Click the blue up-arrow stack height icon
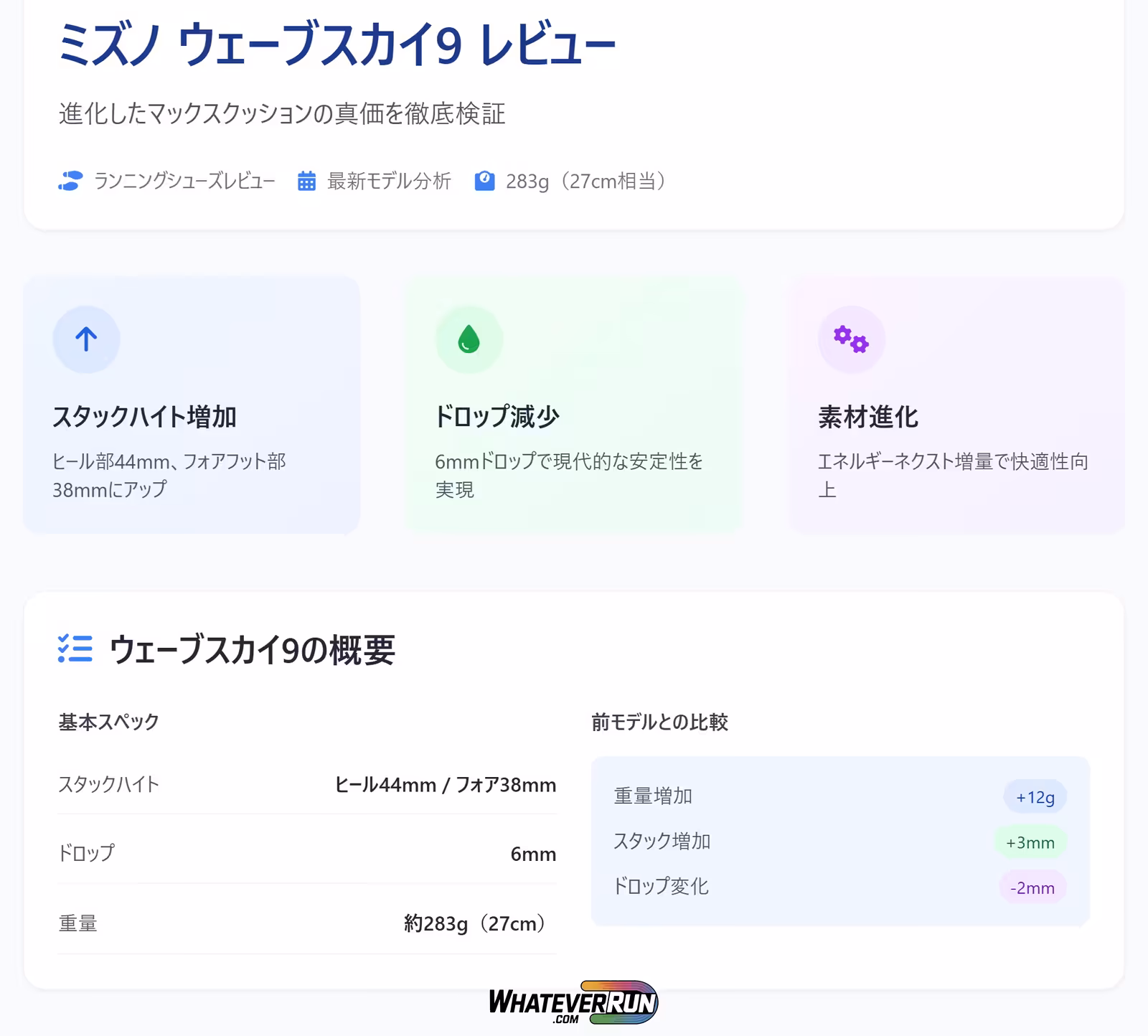Image resolution: width=1148 pixels, height=1036 pixels. tap(86, 339)
